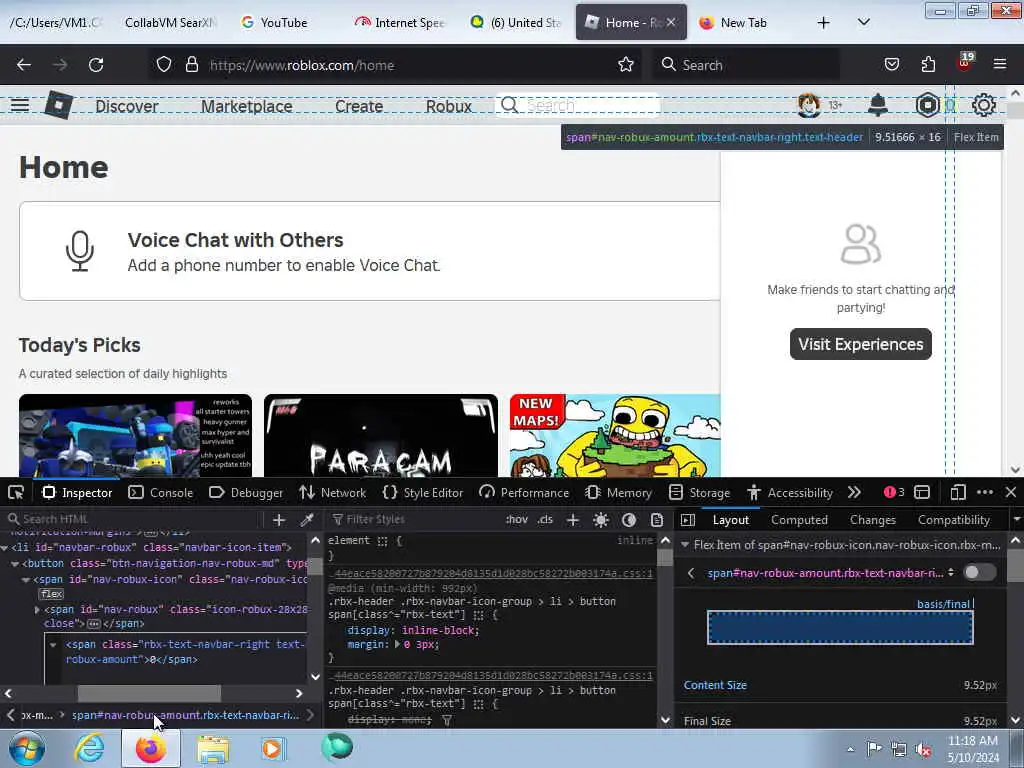Collapse the rbx-text-navbar-right span node
Viewport: 1024px width, 768px height.
click(x=53, y=645)
